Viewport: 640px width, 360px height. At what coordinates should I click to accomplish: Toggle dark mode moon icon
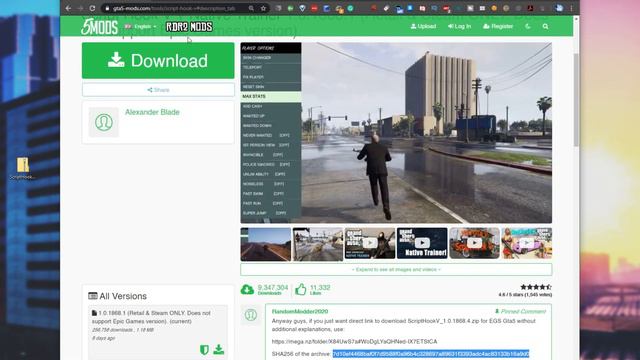click(x=527, y=26)
